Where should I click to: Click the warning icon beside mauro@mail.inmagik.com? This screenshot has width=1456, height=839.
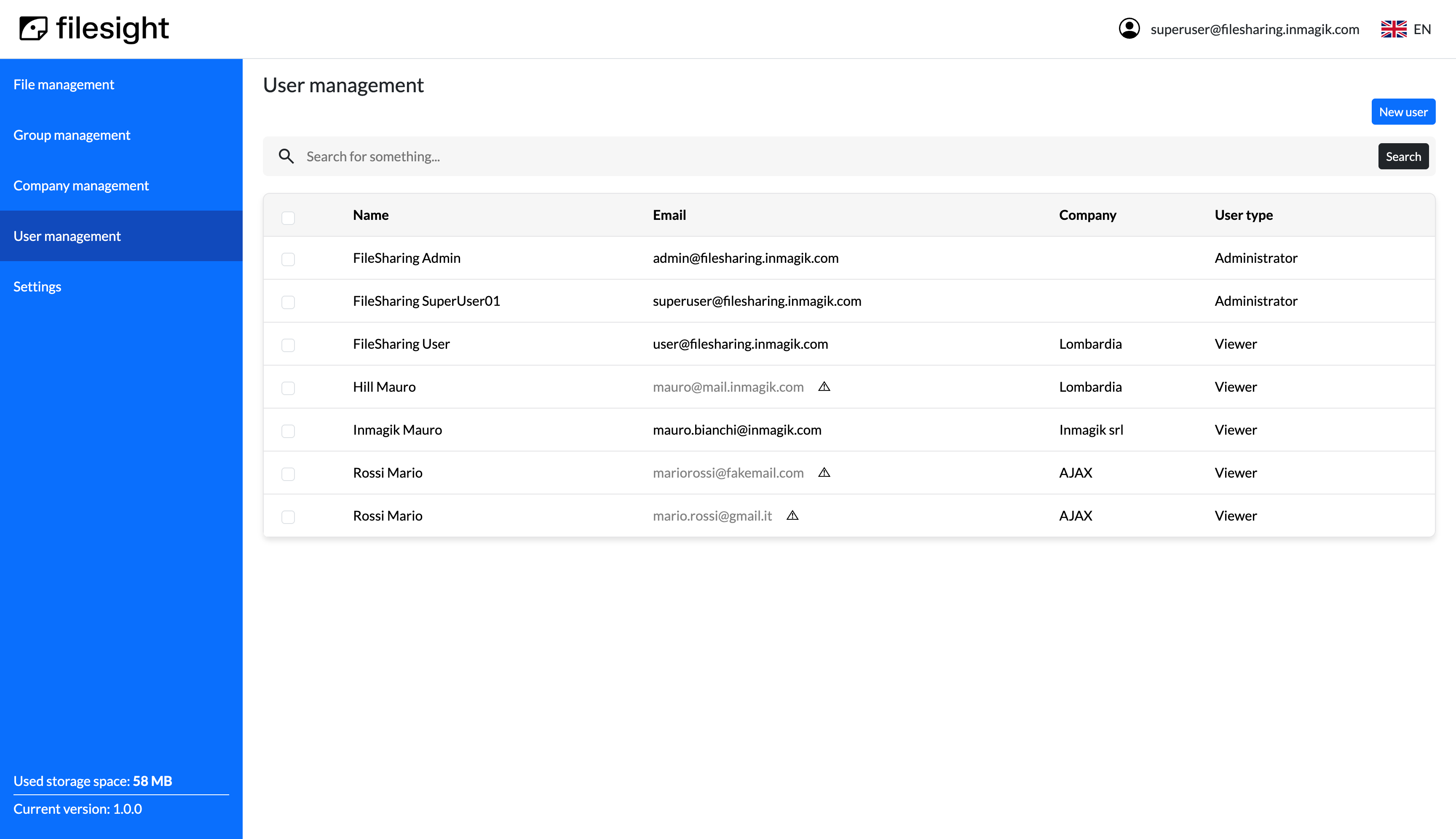point(824,387)
